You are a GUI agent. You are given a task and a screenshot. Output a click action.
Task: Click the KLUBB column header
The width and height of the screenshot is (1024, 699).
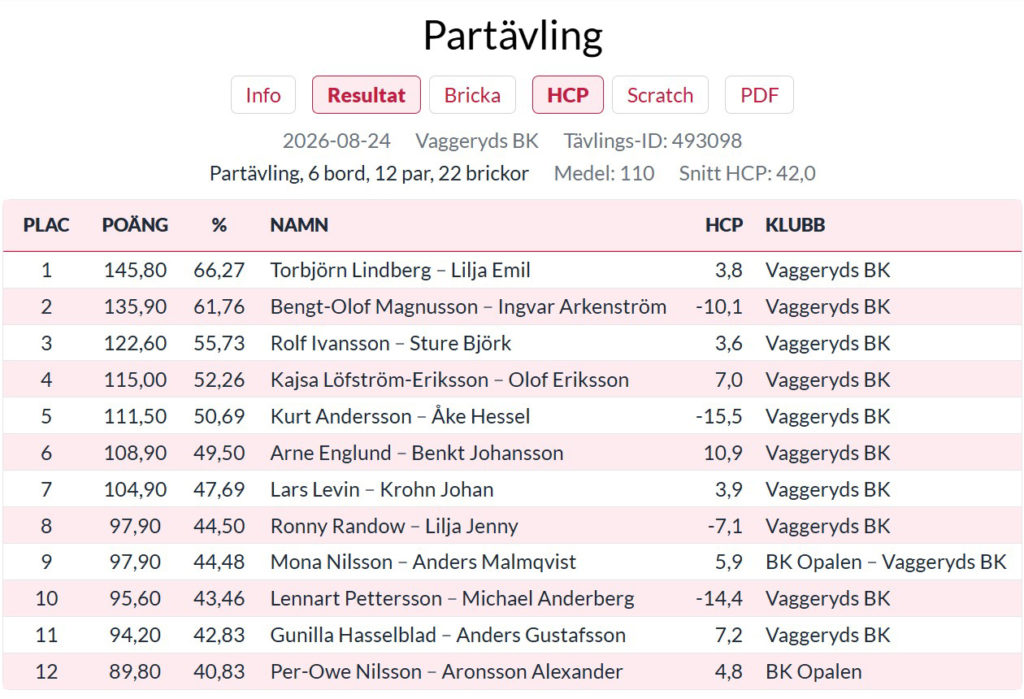coord(795,225)
